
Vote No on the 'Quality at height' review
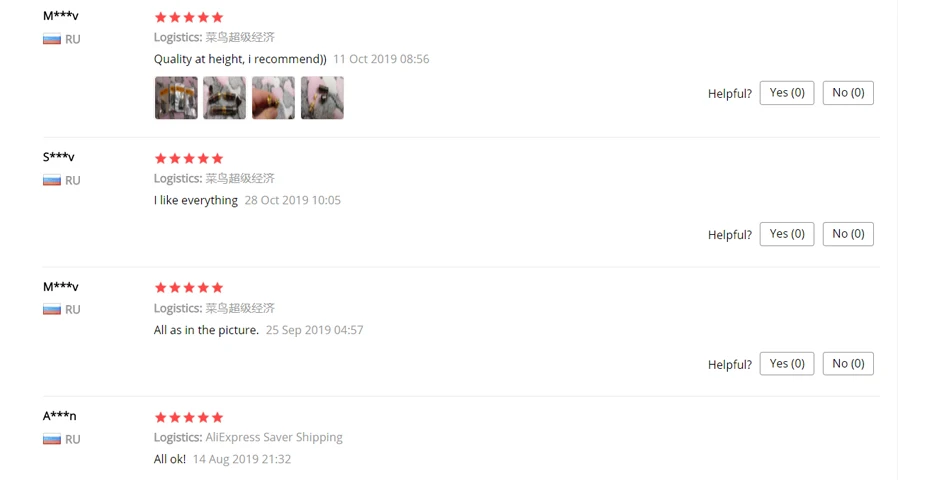tap(848, 93)
